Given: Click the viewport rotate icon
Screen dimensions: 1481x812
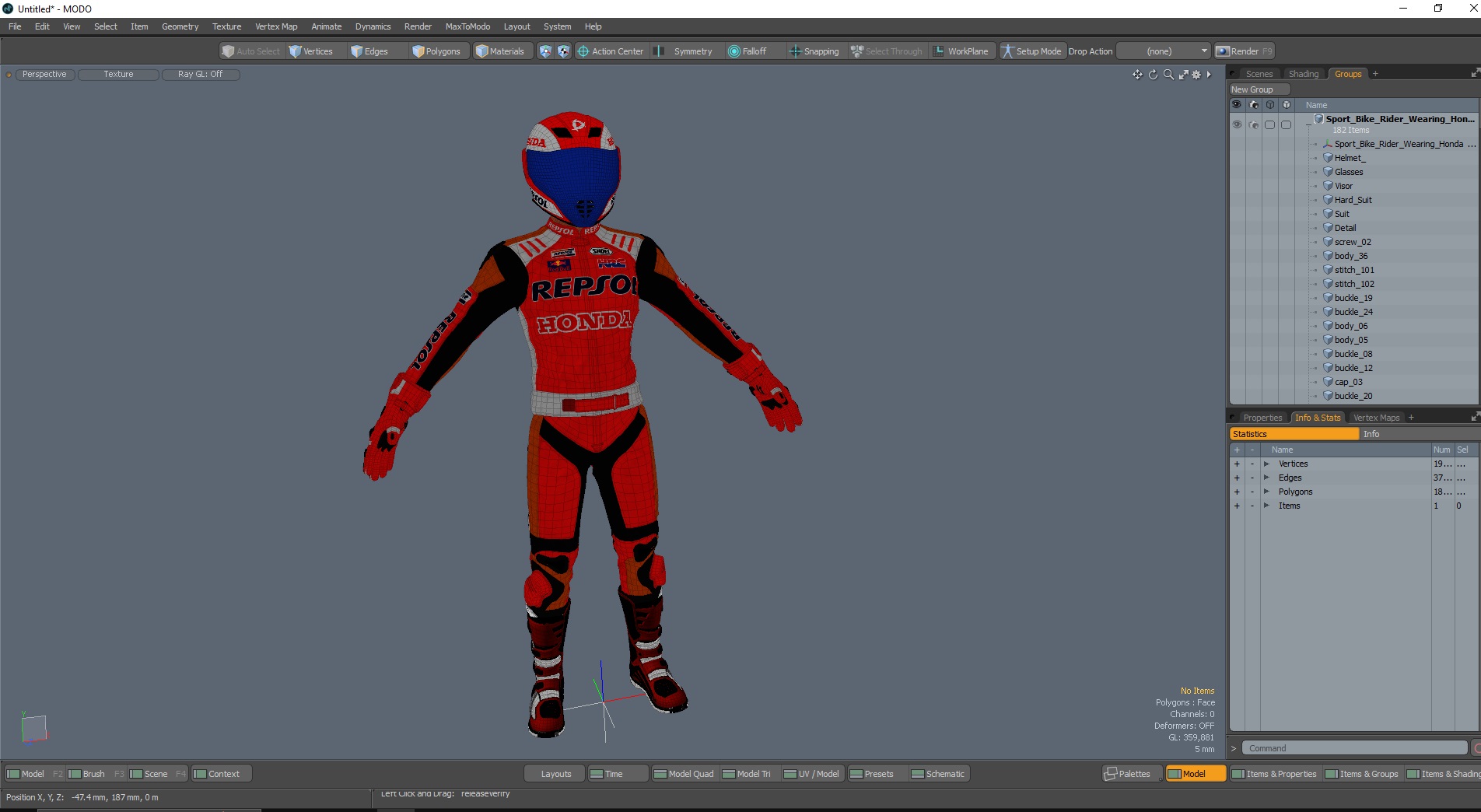Looking at the screenshot, I should (1153, 75).
